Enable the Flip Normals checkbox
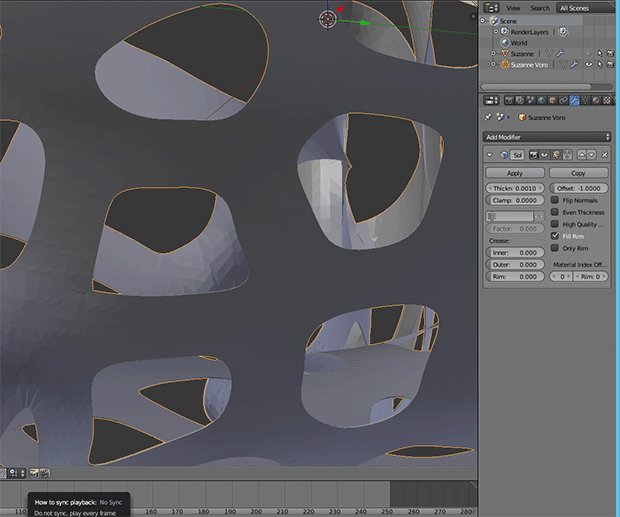Image resolution: width=620 pixels, height=517 pixels. pos(556,200)
